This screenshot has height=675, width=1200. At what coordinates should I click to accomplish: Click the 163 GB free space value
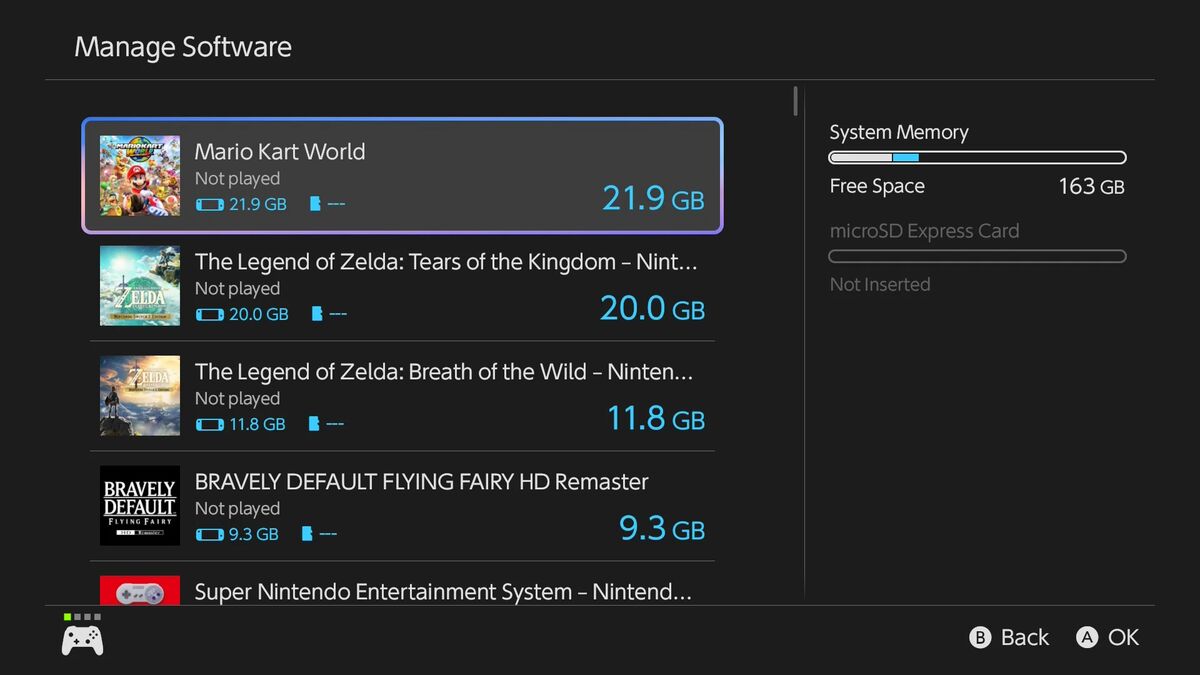click(1091, 186)
